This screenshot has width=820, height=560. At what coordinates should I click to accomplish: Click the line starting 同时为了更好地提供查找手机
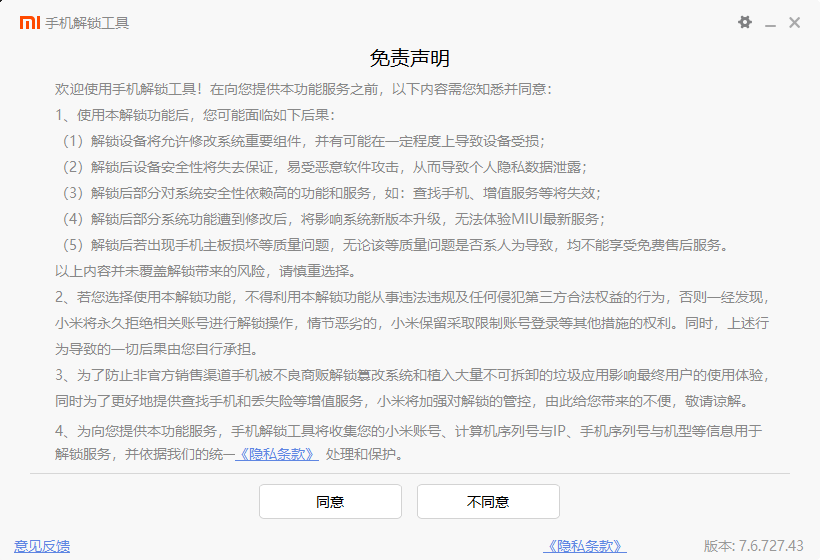(x=404, y=401)
